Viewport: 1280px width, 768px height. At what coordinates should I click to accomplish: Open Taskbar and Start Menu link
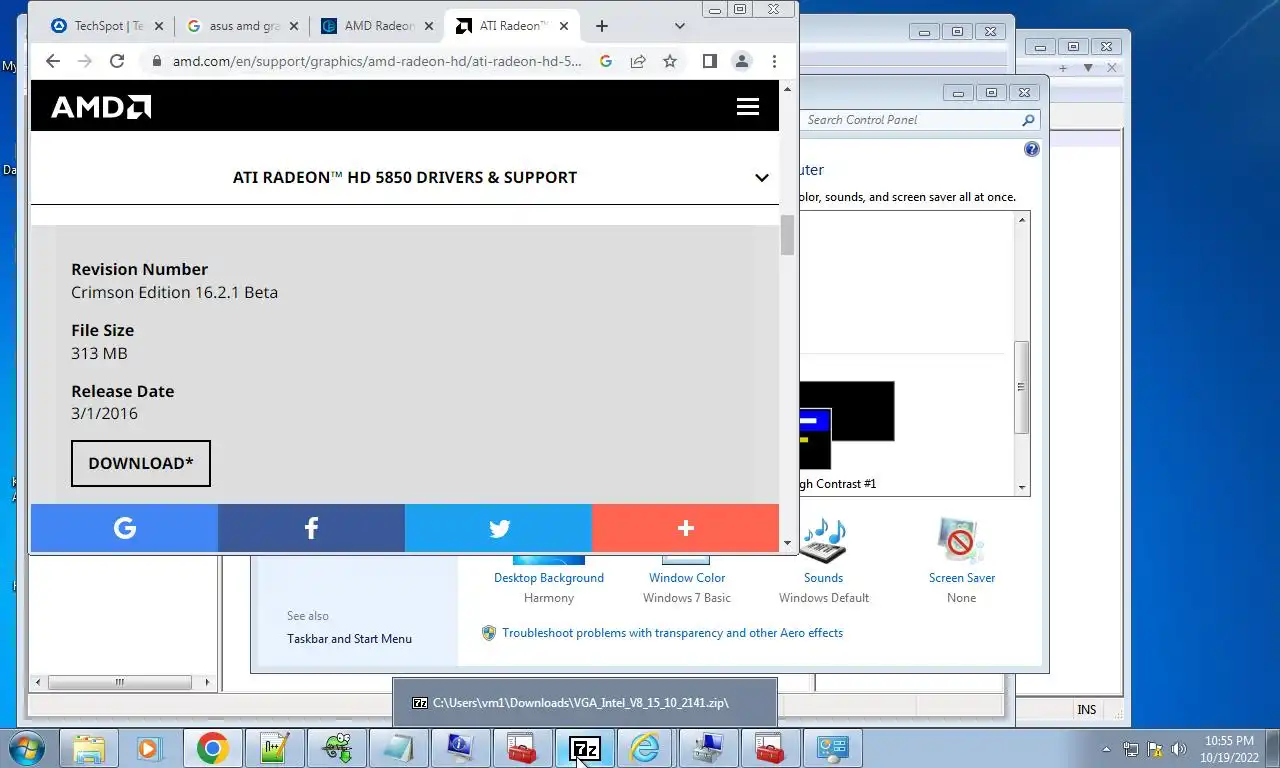click(349, 639)
